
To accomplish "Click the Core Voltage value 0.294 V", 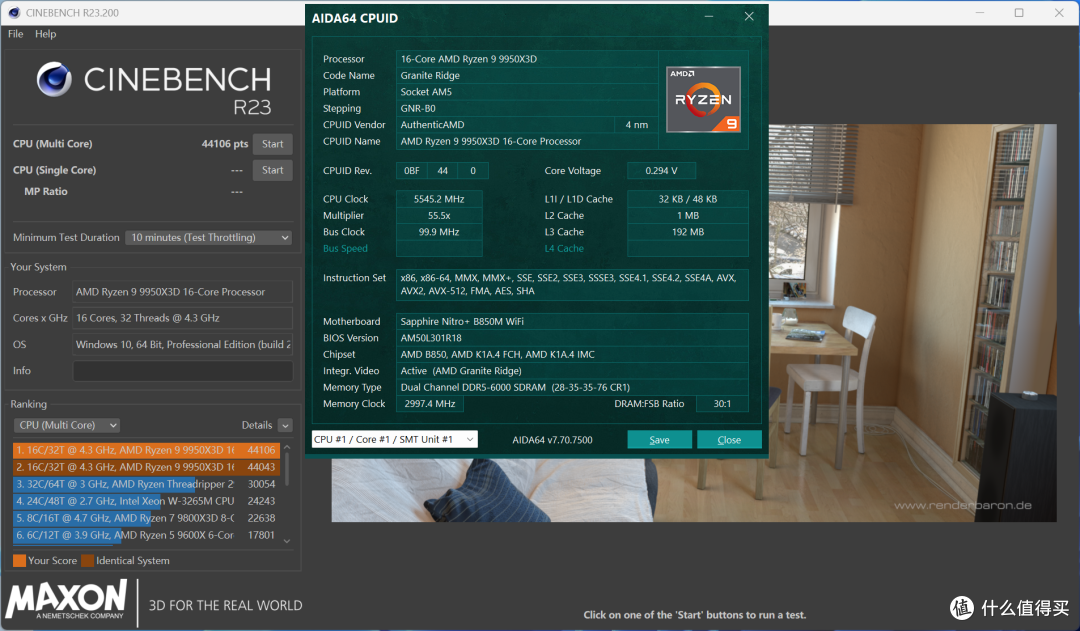I will click(x=661, y=171).
